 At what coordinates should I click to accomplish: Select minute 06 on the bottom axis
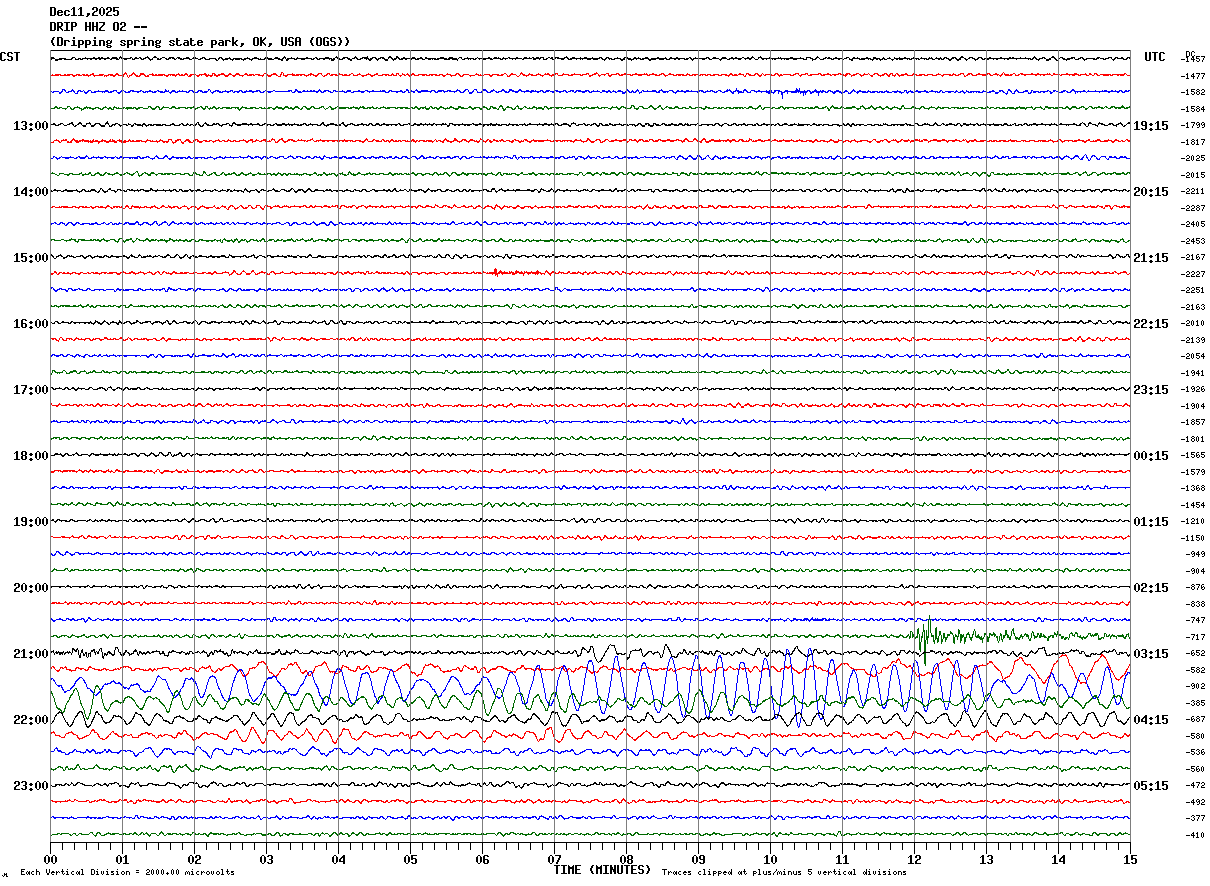[x=482, y=859]
